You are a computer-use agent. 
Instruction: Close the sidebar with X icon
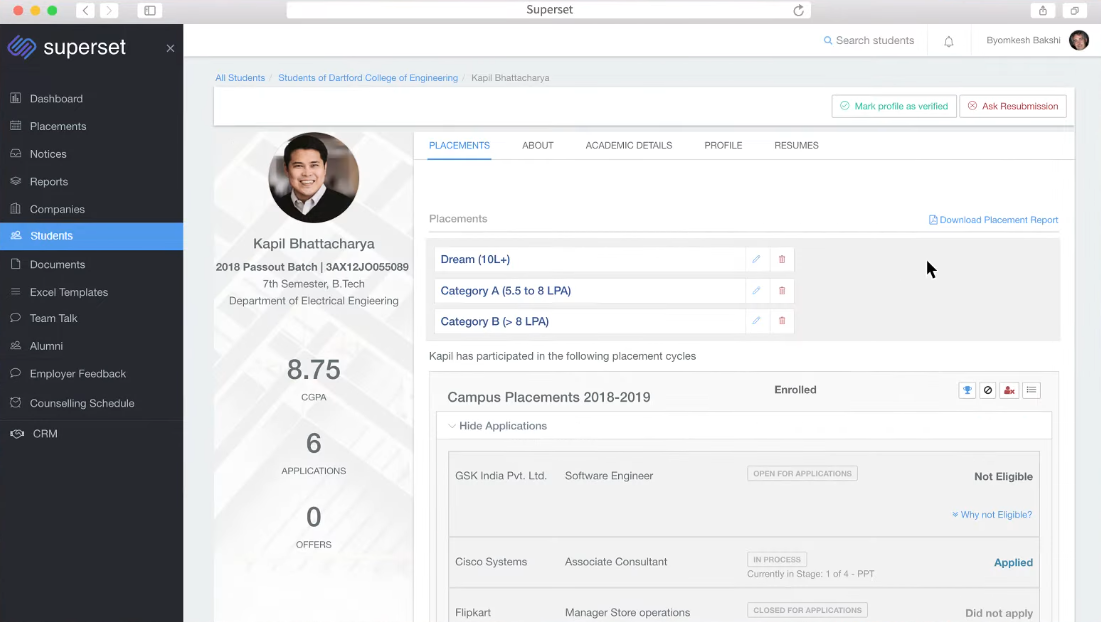[x=170, y=48]
